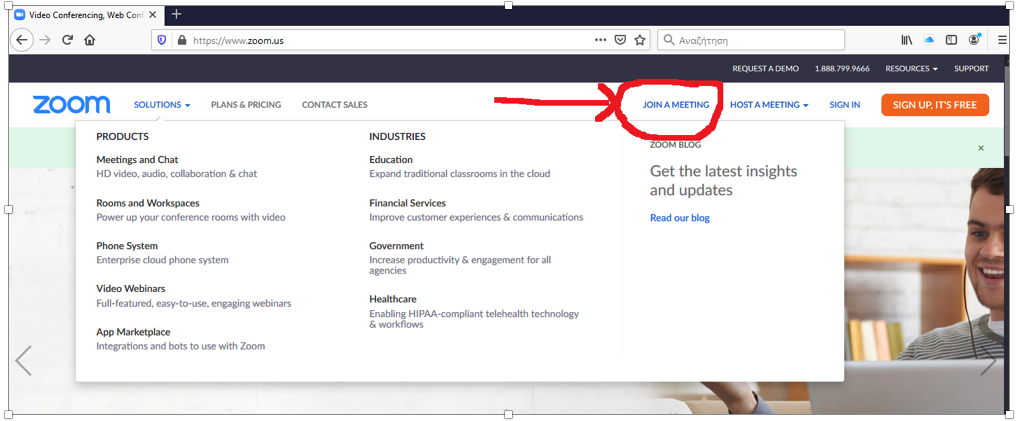Open the Resources dropdown
Screen dimensions: 1016x421
tap(911, 69)
